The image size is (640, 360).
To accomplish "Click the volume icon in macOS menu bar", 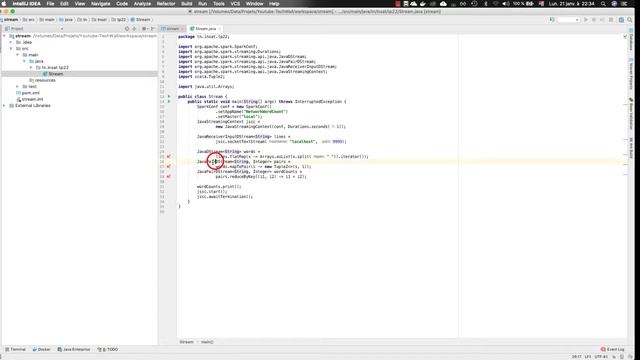I will (506, 4).
